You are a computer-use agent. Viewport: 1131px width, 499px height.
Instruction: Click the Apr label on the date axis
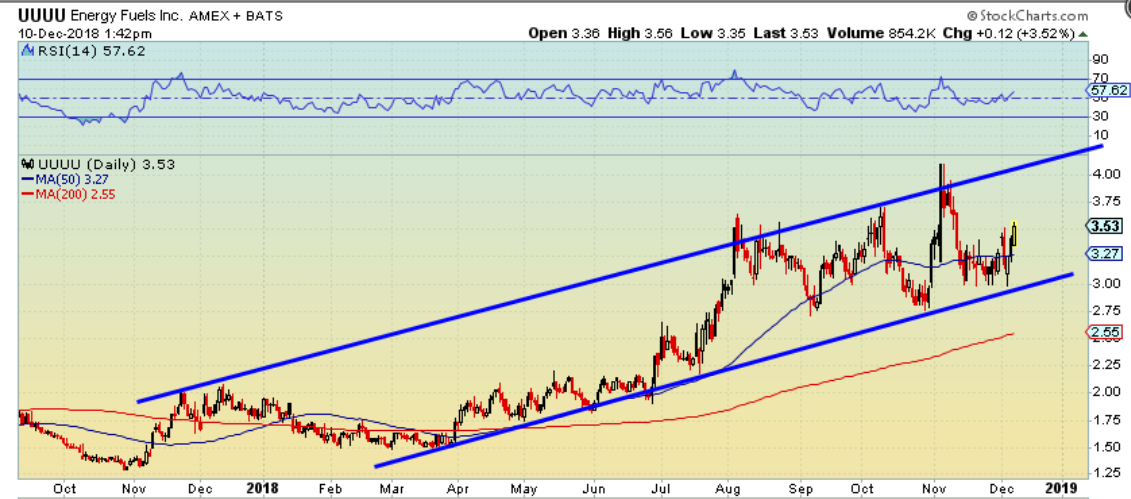(456, 487)
